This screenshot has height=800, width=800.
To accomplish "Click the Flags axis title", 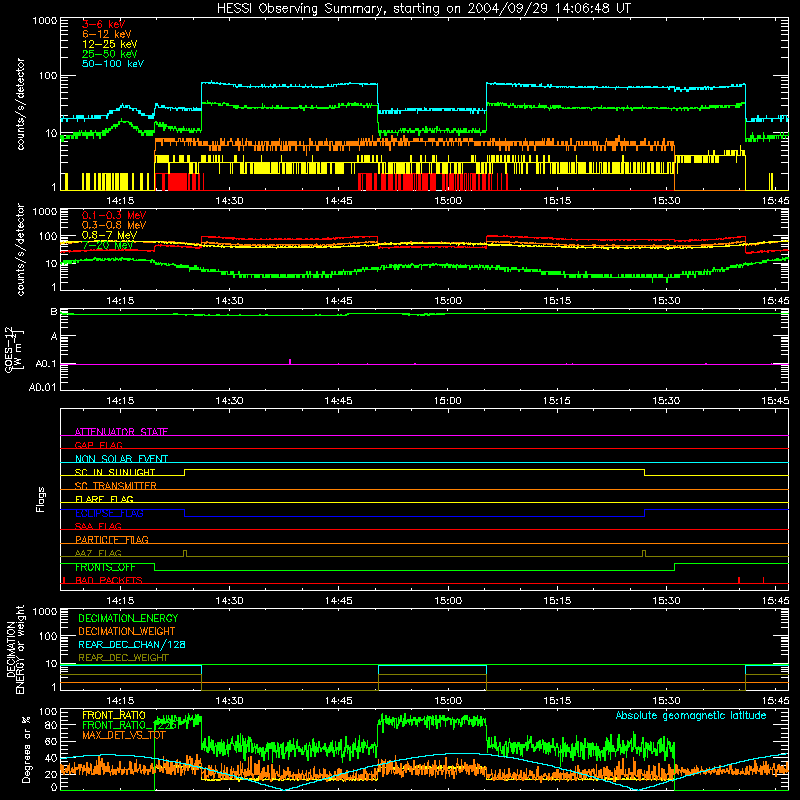I will (x=41, y=499).
